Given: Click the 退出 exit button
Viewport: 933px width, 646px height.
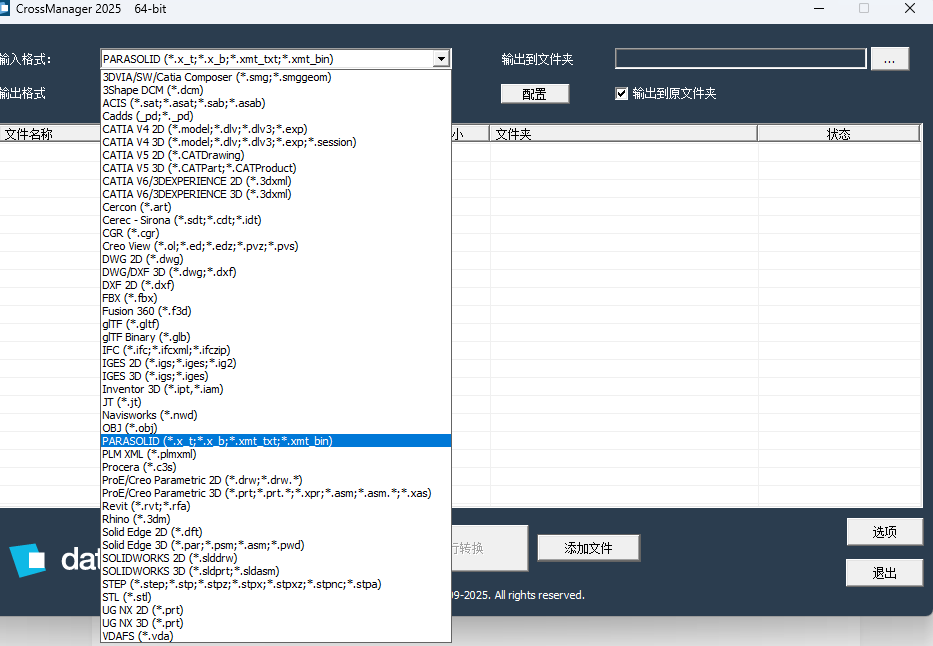Looking at the screenshot, I should pyautogui.click(x=885, y=573).
